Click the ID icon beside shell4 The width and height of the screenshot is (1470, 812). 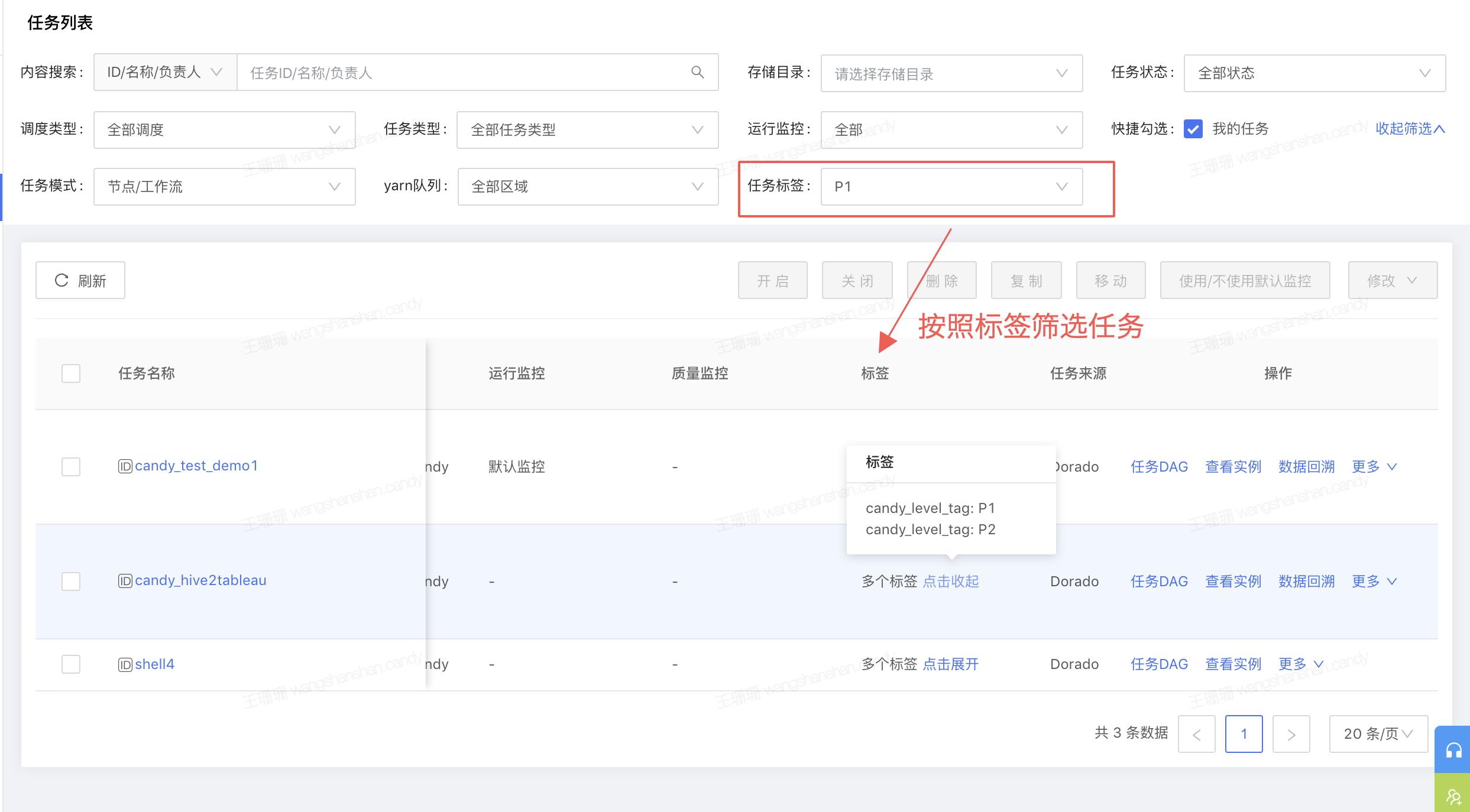click(125, 665)
